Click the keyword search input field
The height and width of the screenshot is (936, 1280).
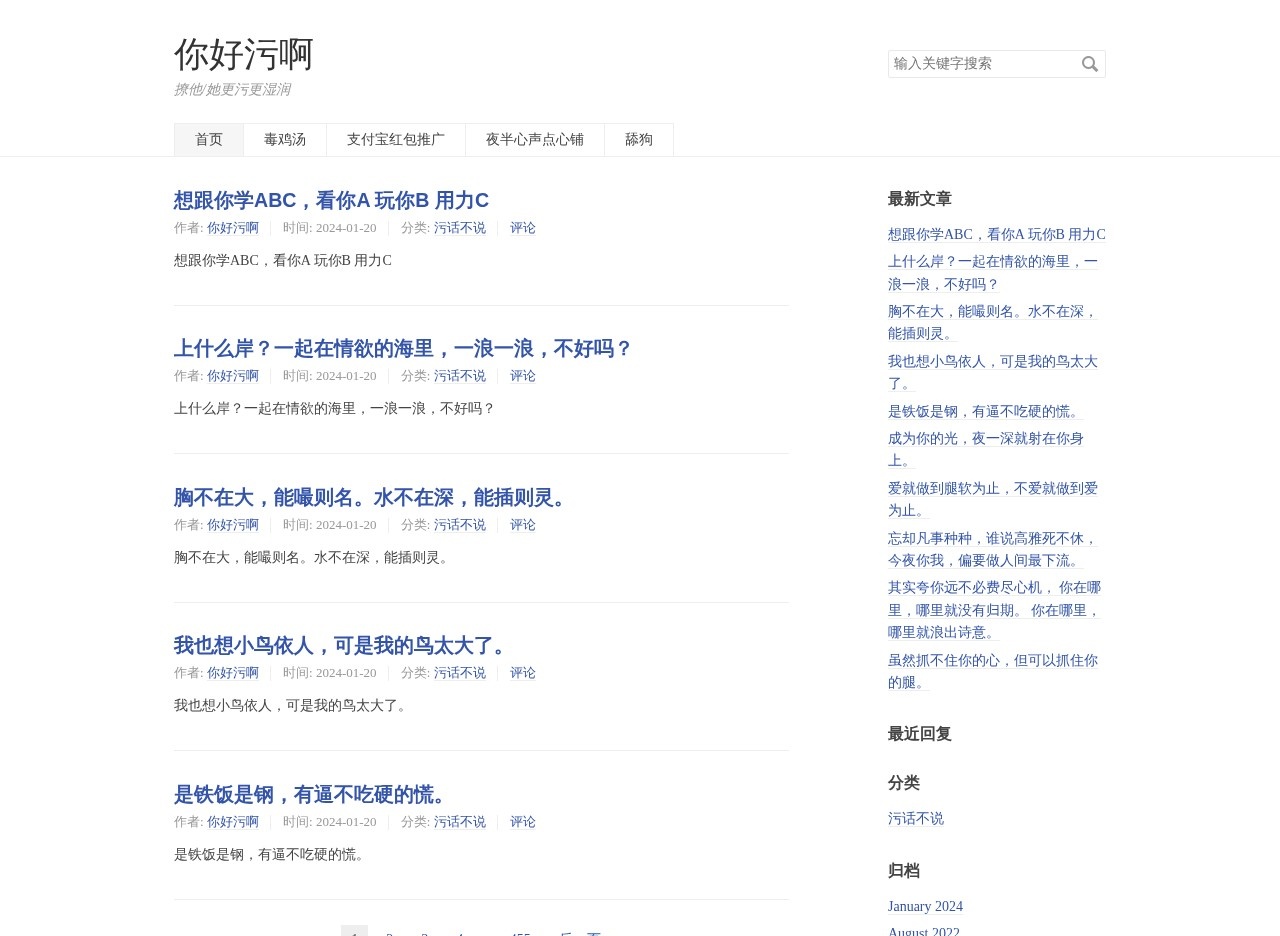coord(980,64)
